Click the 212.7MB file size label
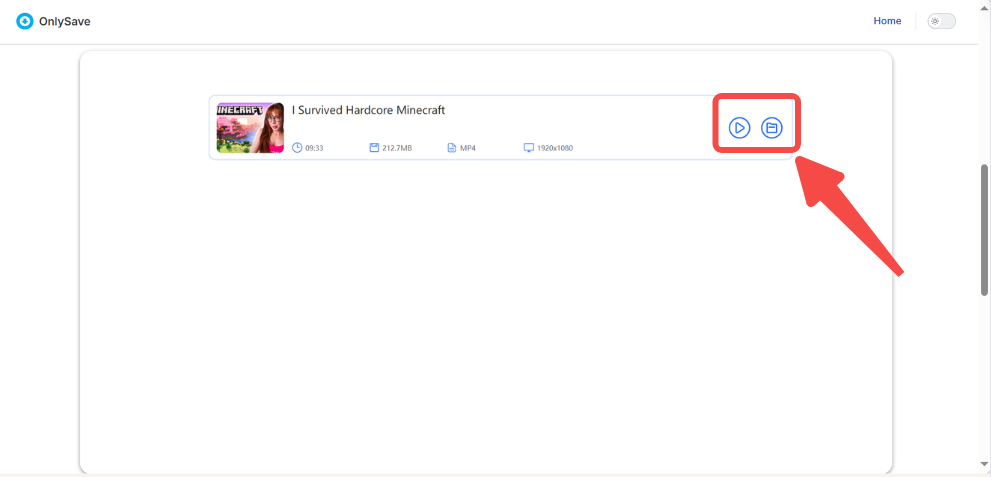 [397, 148]
